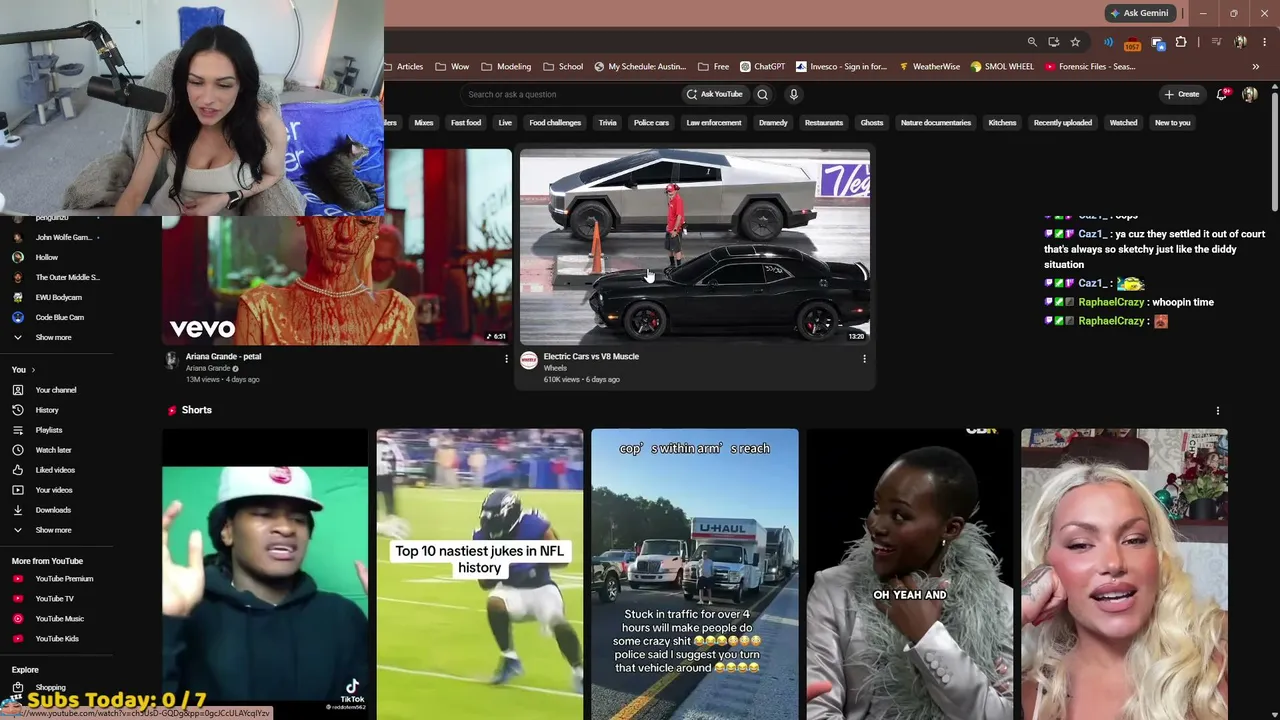Open the U-Haul traffic Short
This screenshot has width=1280, height=720.
point(694,575)
